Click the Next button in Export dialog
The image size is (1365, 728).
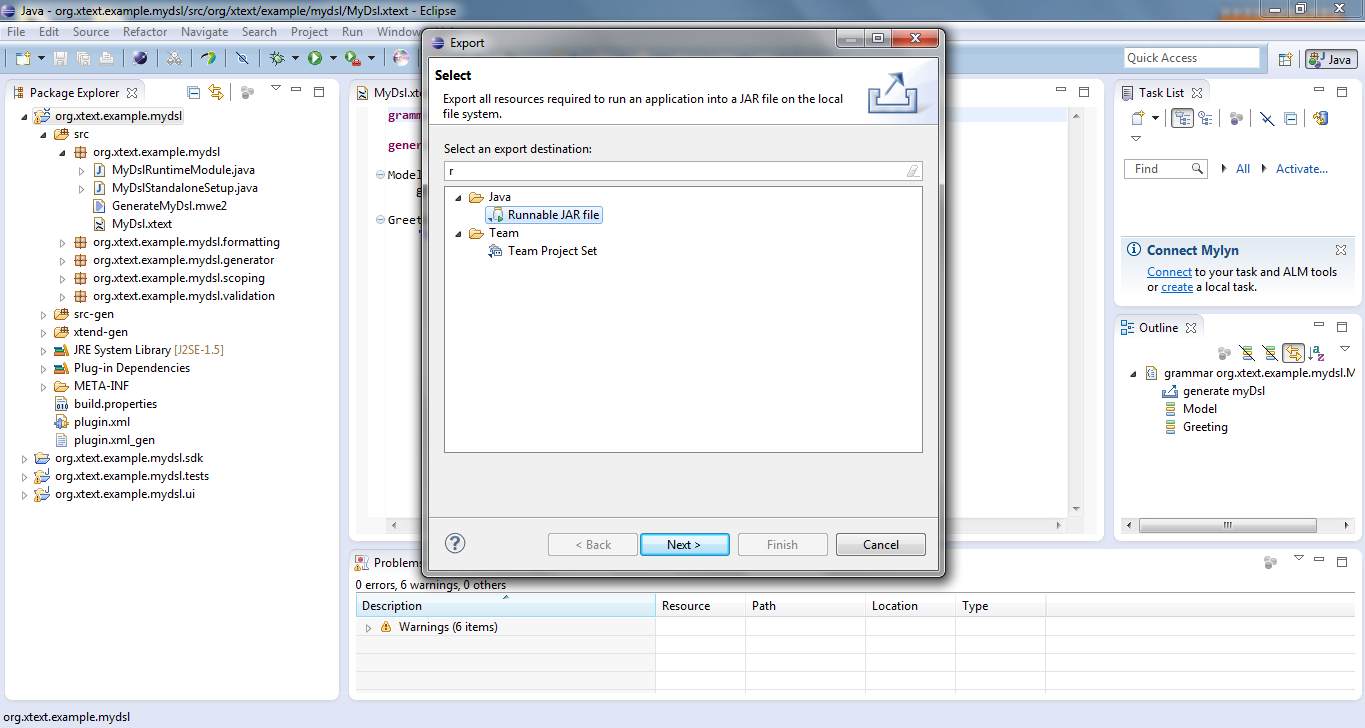point(684,545)
